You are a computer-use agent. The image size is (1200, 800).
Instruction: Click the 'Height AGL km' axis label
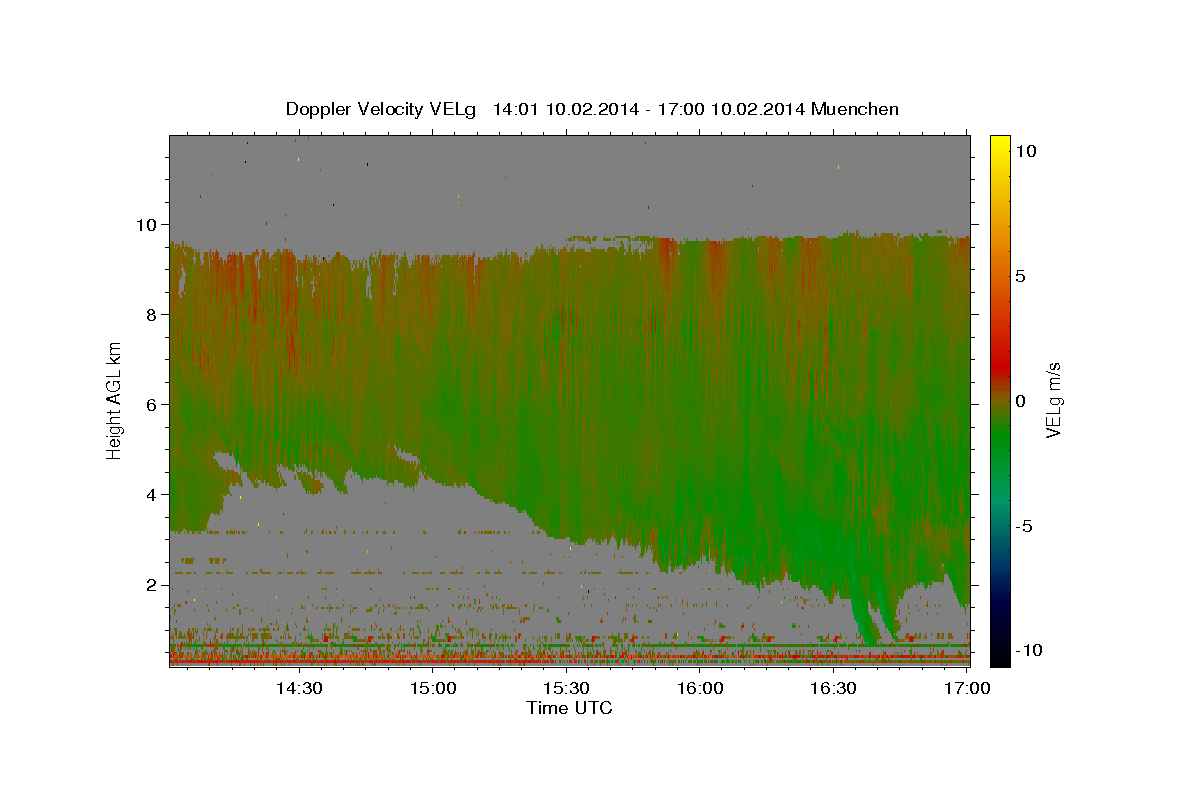point(115,400)
